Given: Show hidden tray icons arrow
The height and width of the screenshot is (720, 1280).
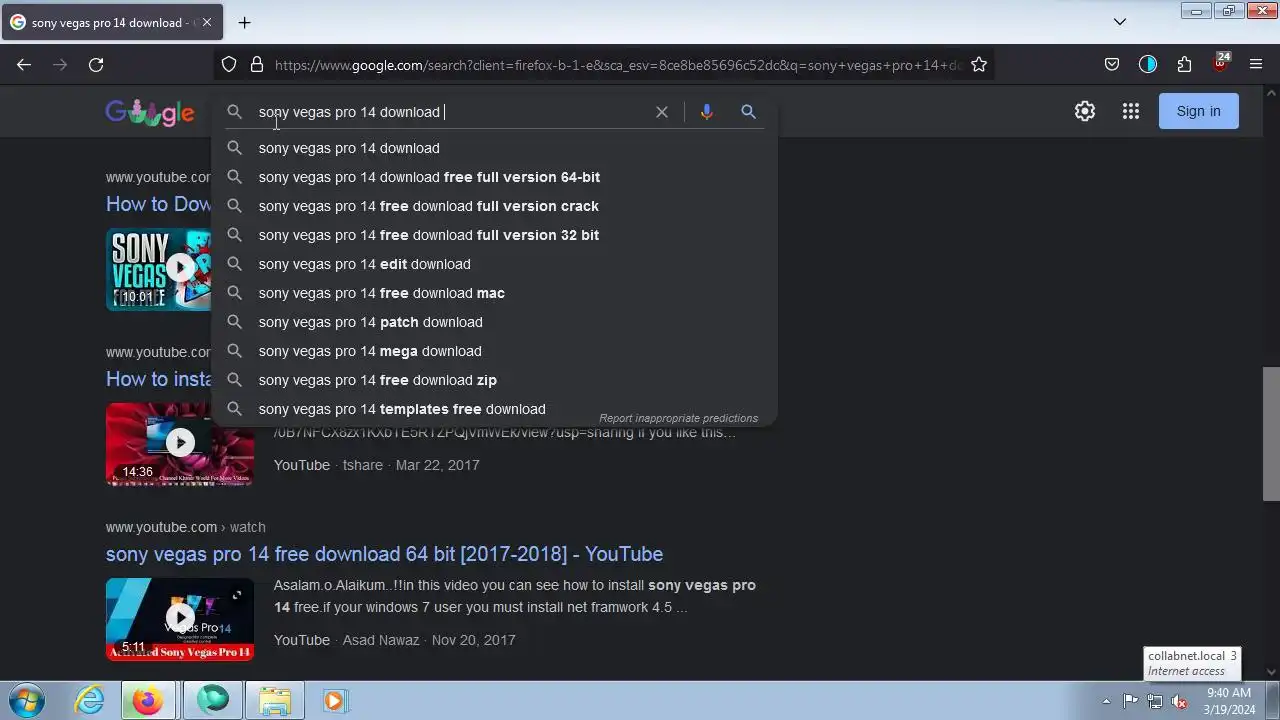Looking at the screenshot, I should point(1106,701).
